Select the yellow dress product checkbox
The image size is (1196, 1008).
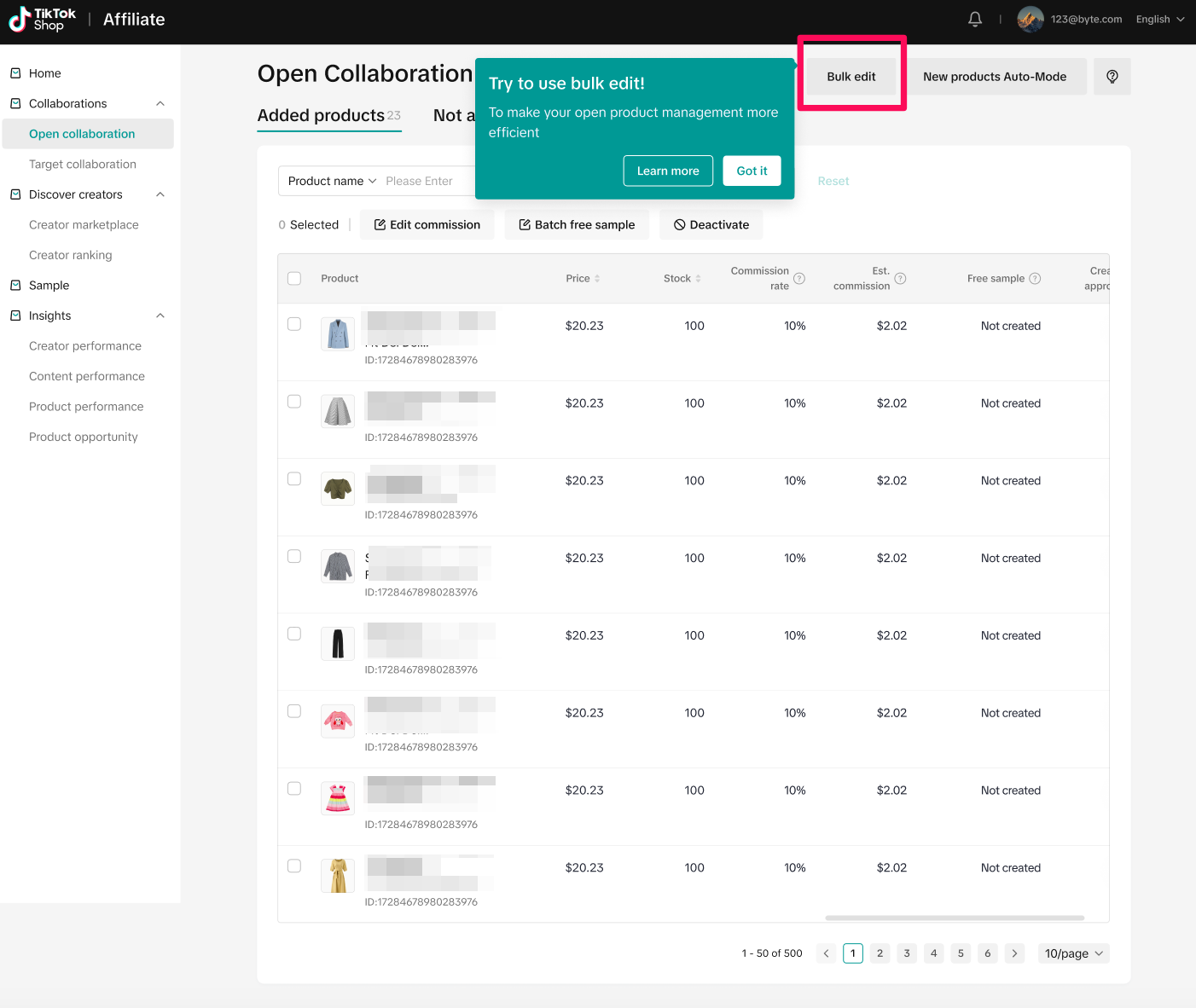click(294, 866)
